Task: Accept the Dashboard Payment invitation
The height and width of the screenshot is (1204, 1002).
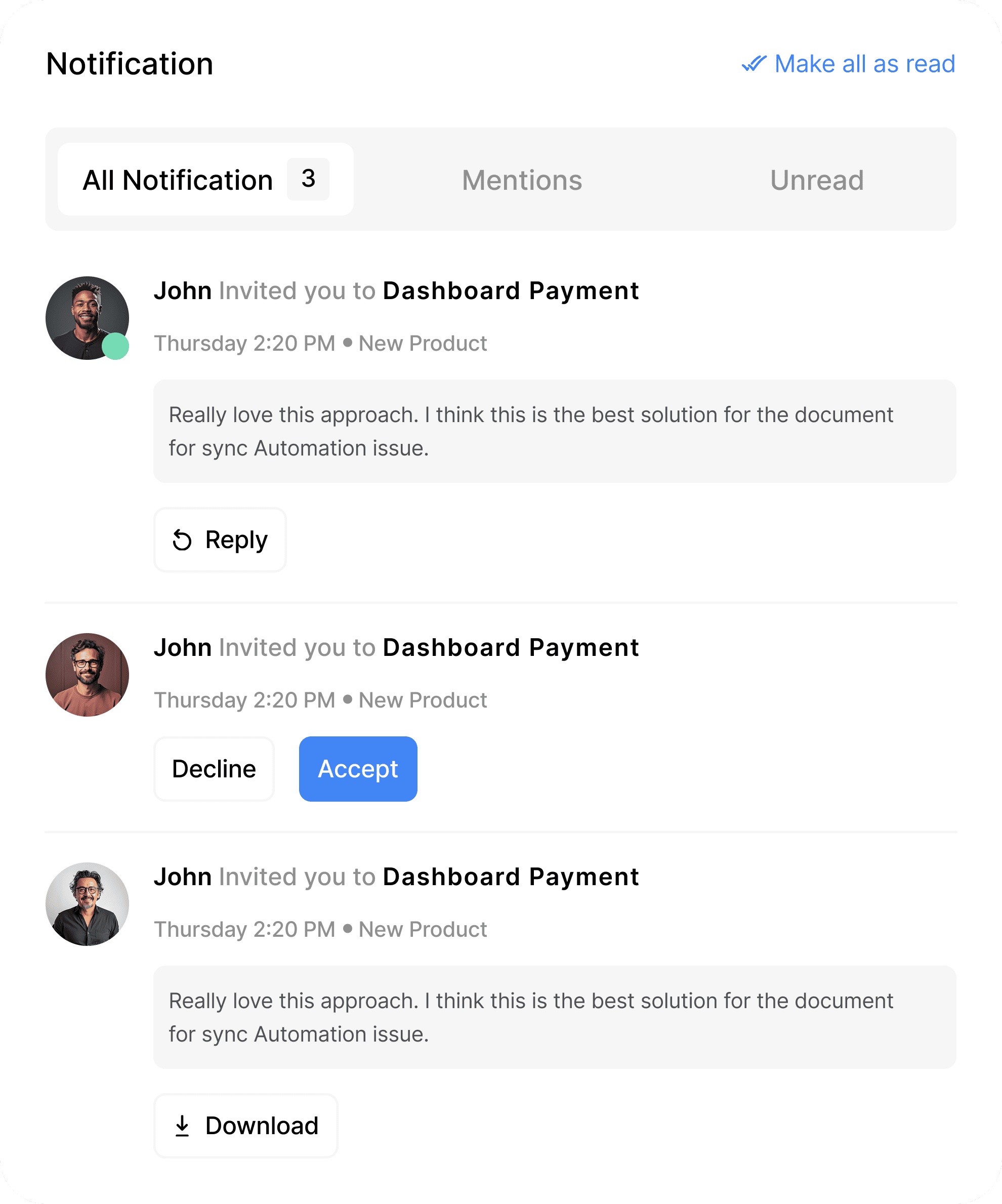Action: coord(358,769)
